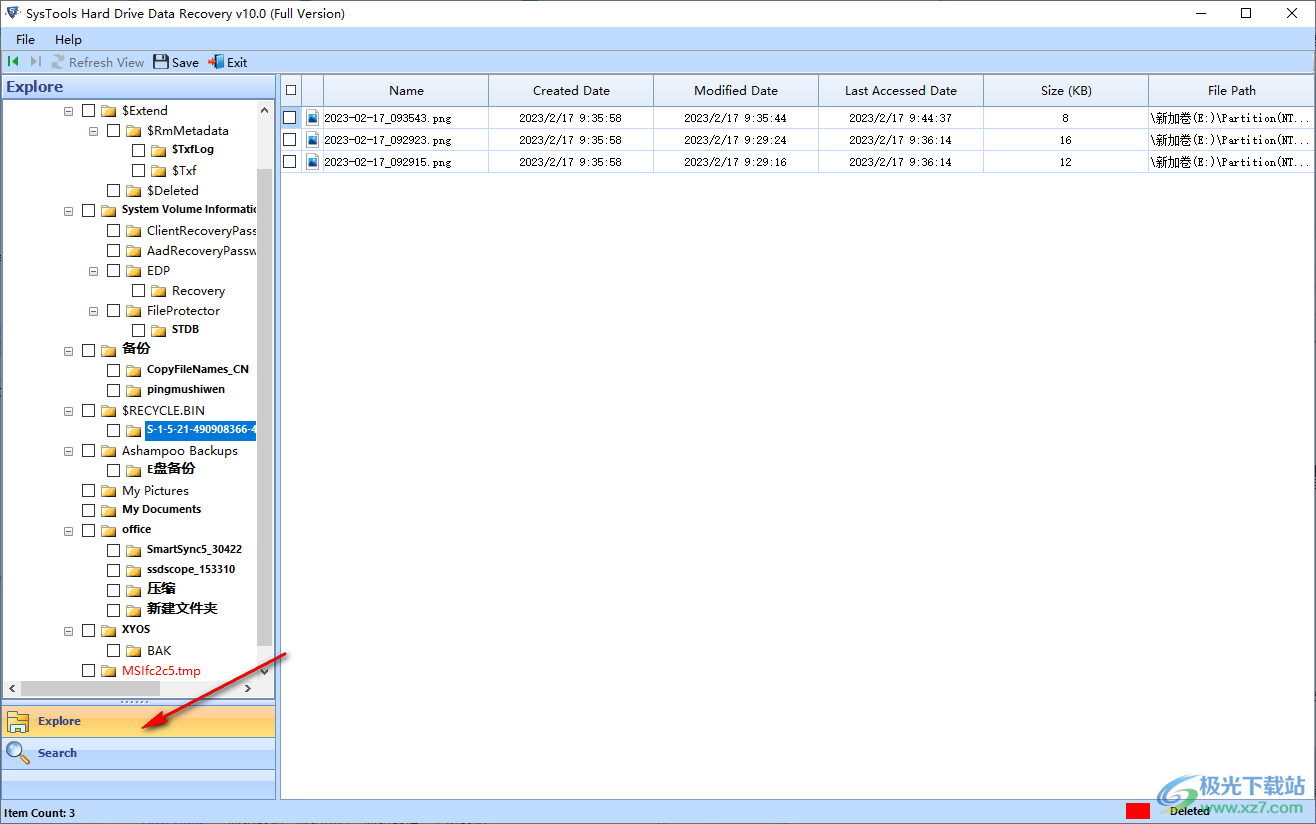Click the Refresh View toolbar icon

[58, 62]
